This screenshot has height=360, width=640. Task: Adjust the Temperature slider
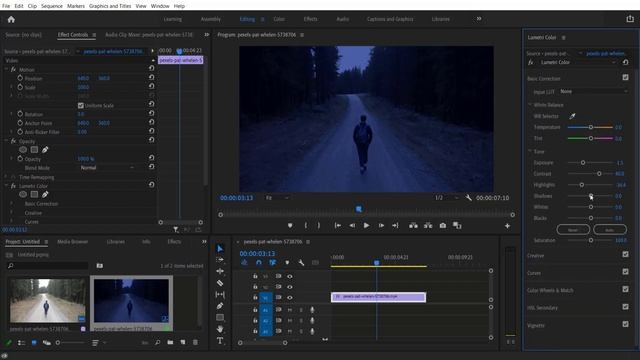[590, 127]
